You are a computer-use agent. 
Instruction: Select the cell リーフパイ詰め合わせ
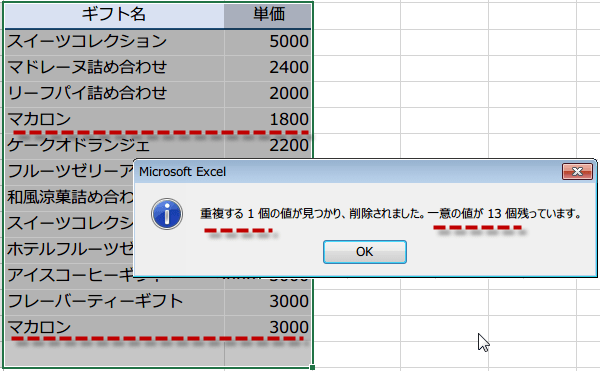[114, 93]
